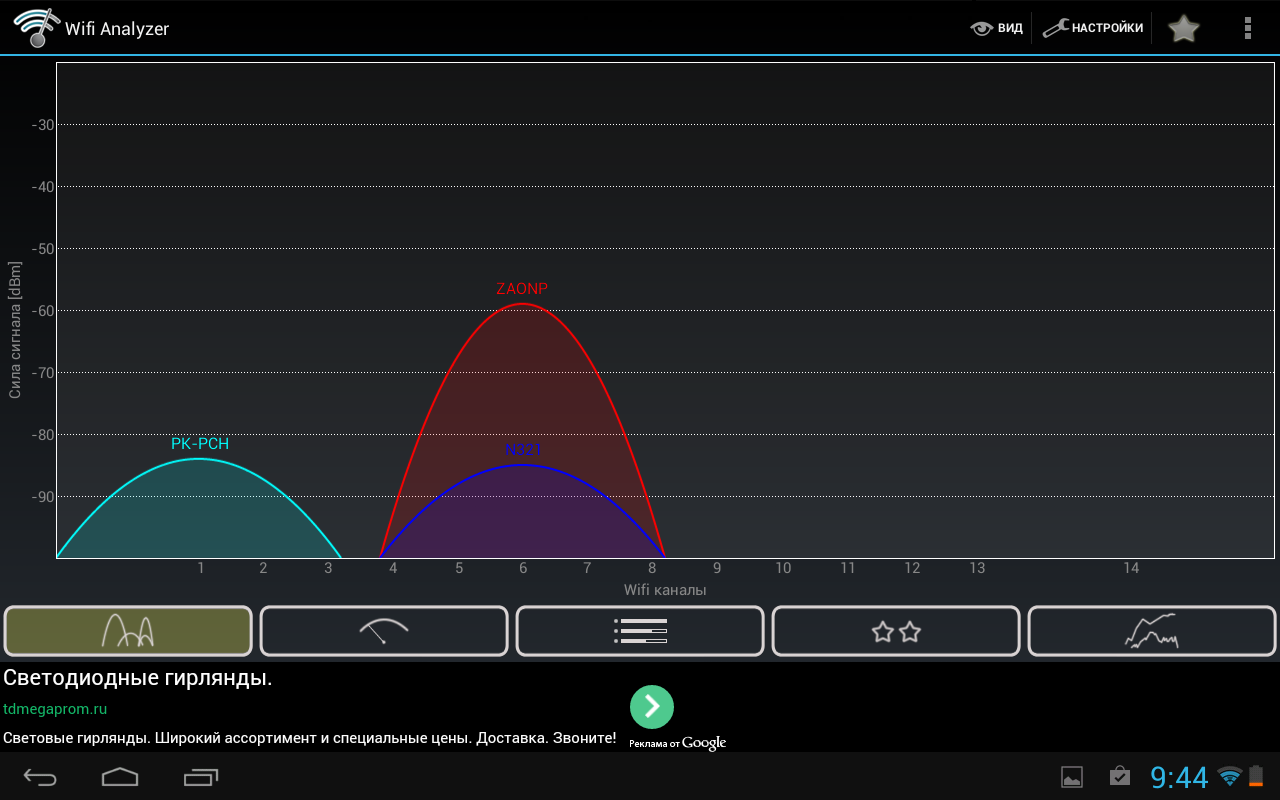This screenshot has width=1280, height=800.
Task: Open the picture notification icon
Action: pyautogui.click(x=1072, y=777)
